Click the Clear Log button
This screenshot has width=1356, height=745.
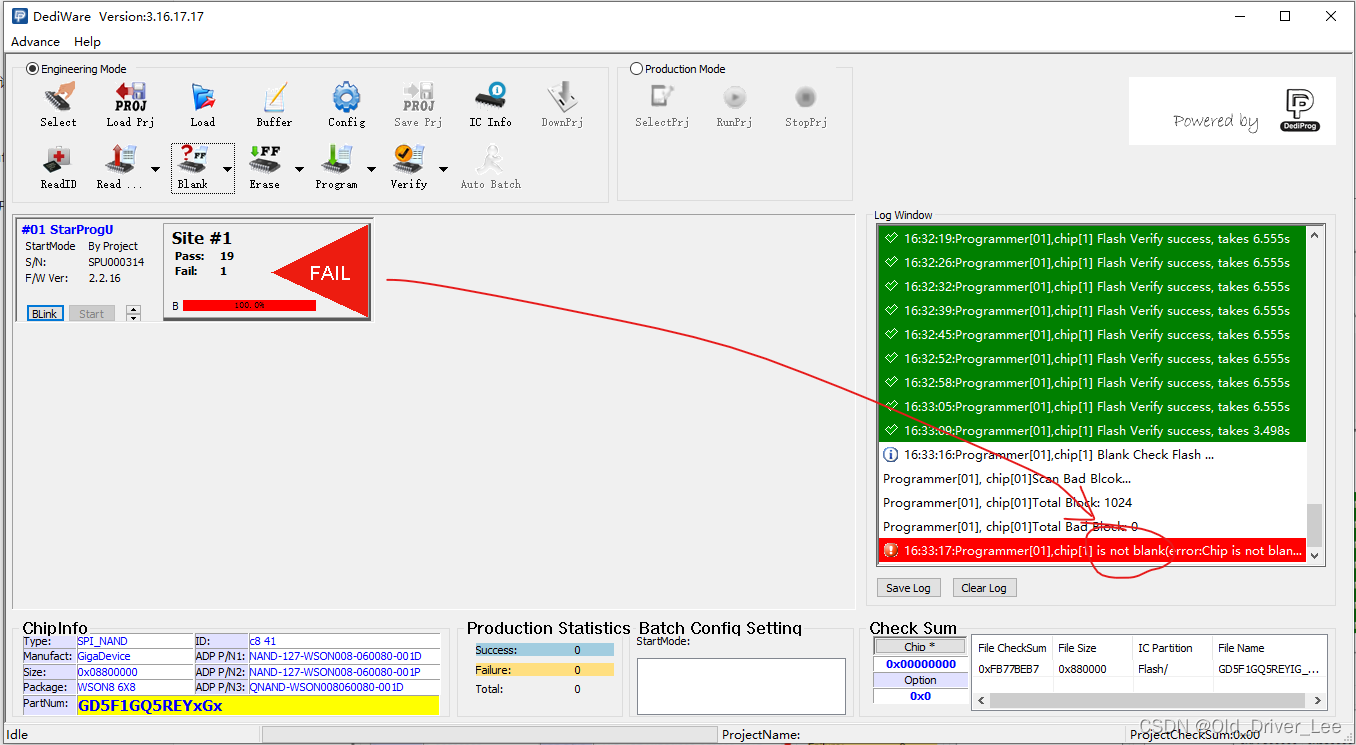tap(984, 588)
